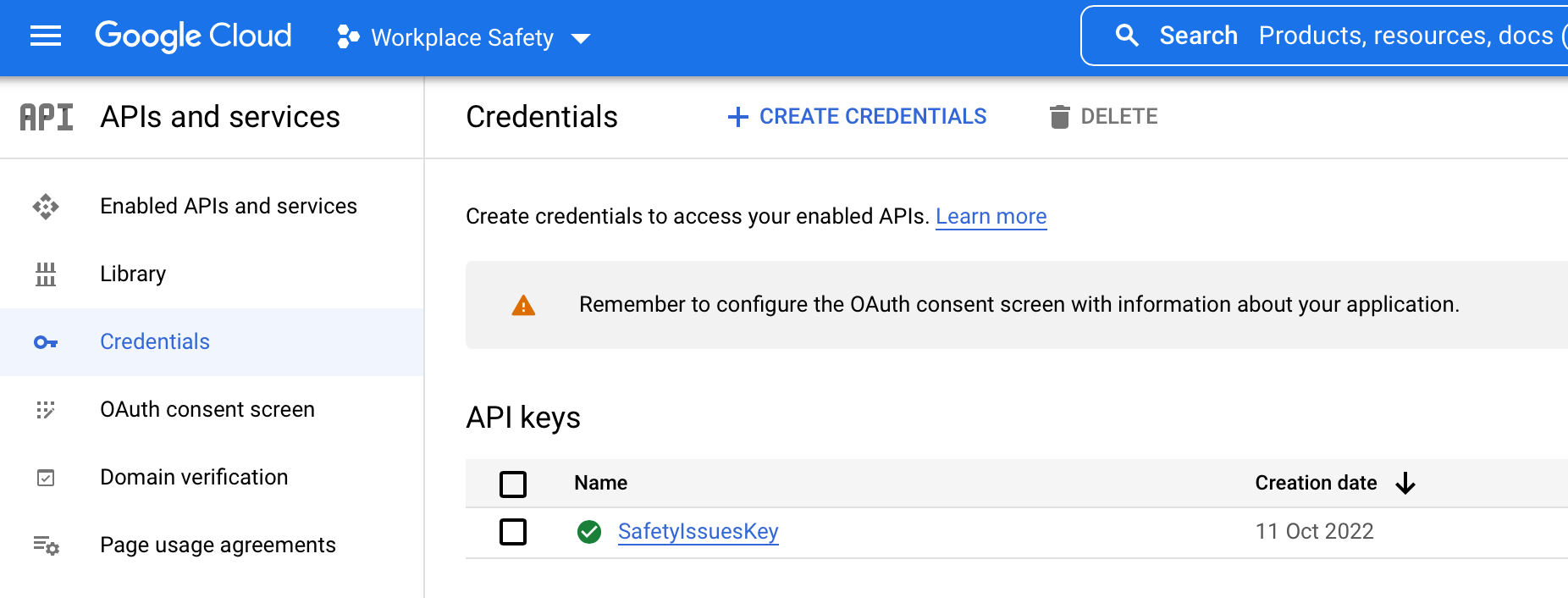Open Create Credentials menu
This screenshot has width=1568, height=598.
[857, 117]
